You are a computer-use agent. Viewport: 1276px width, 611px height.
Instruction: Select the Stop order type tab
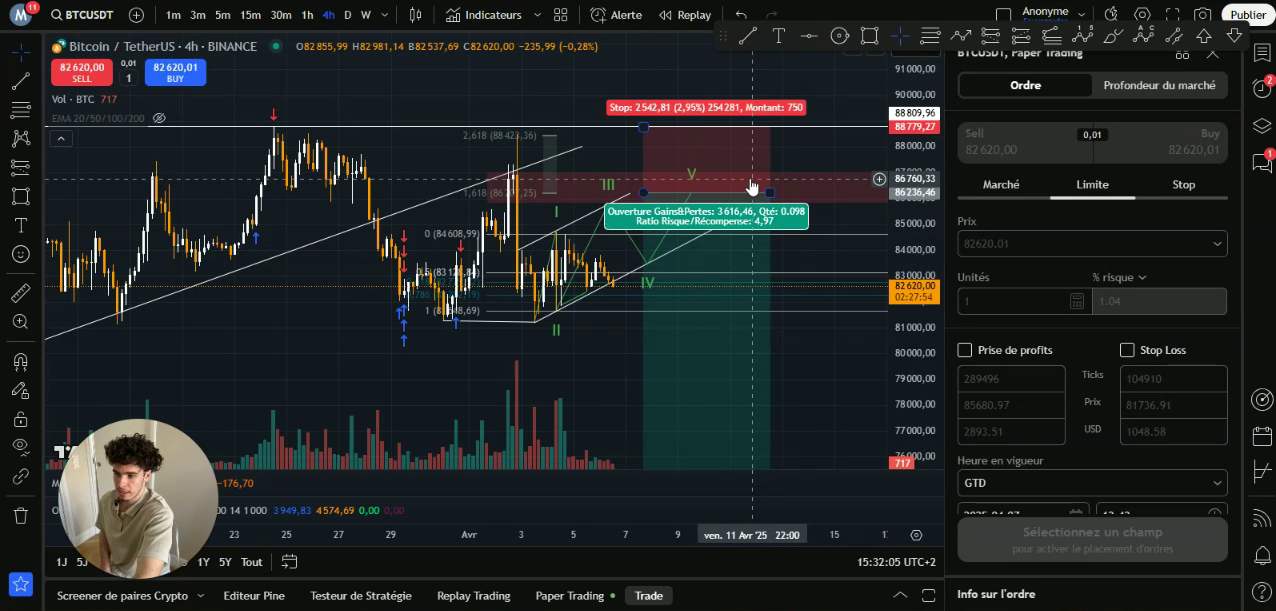(x=1183, y=184)
